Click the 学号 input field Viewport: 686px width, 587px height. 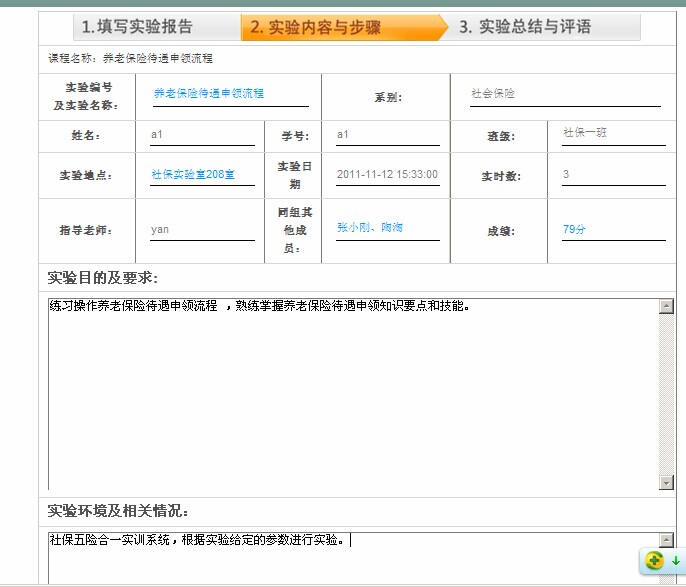[388, 134]
